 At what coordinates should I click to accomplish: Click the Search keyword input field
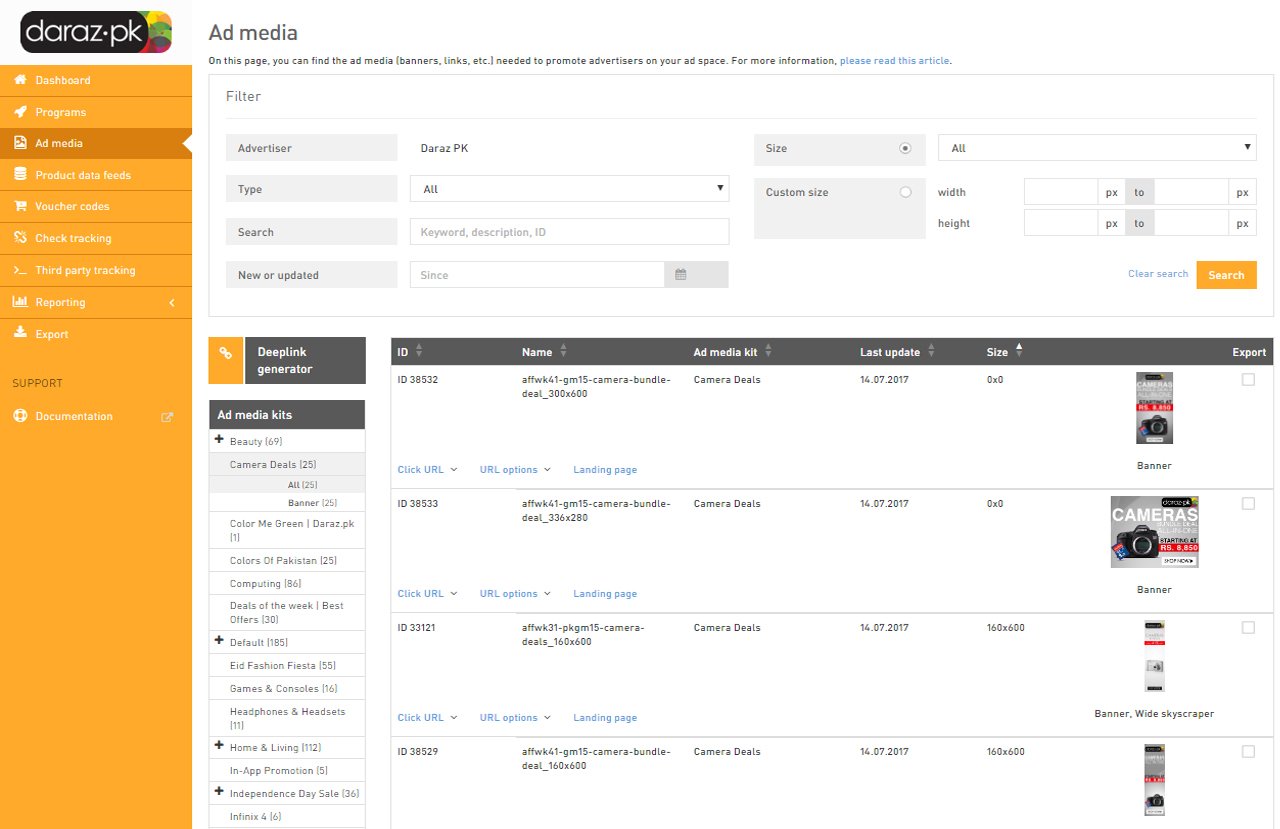[569, 232]
